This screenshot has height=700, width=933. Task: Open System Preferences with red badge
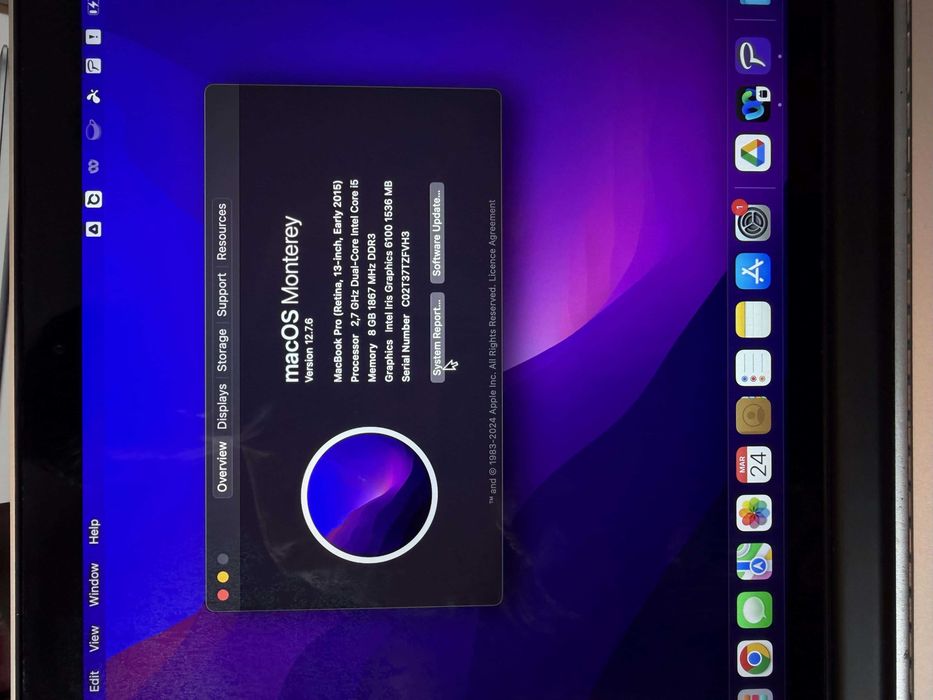click(752, 221)
